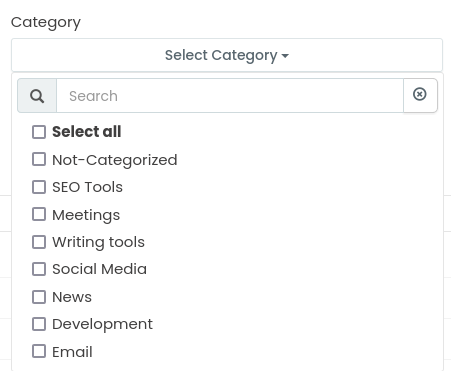
Task: Click the Category field label
Action: (x=46, y=23)
